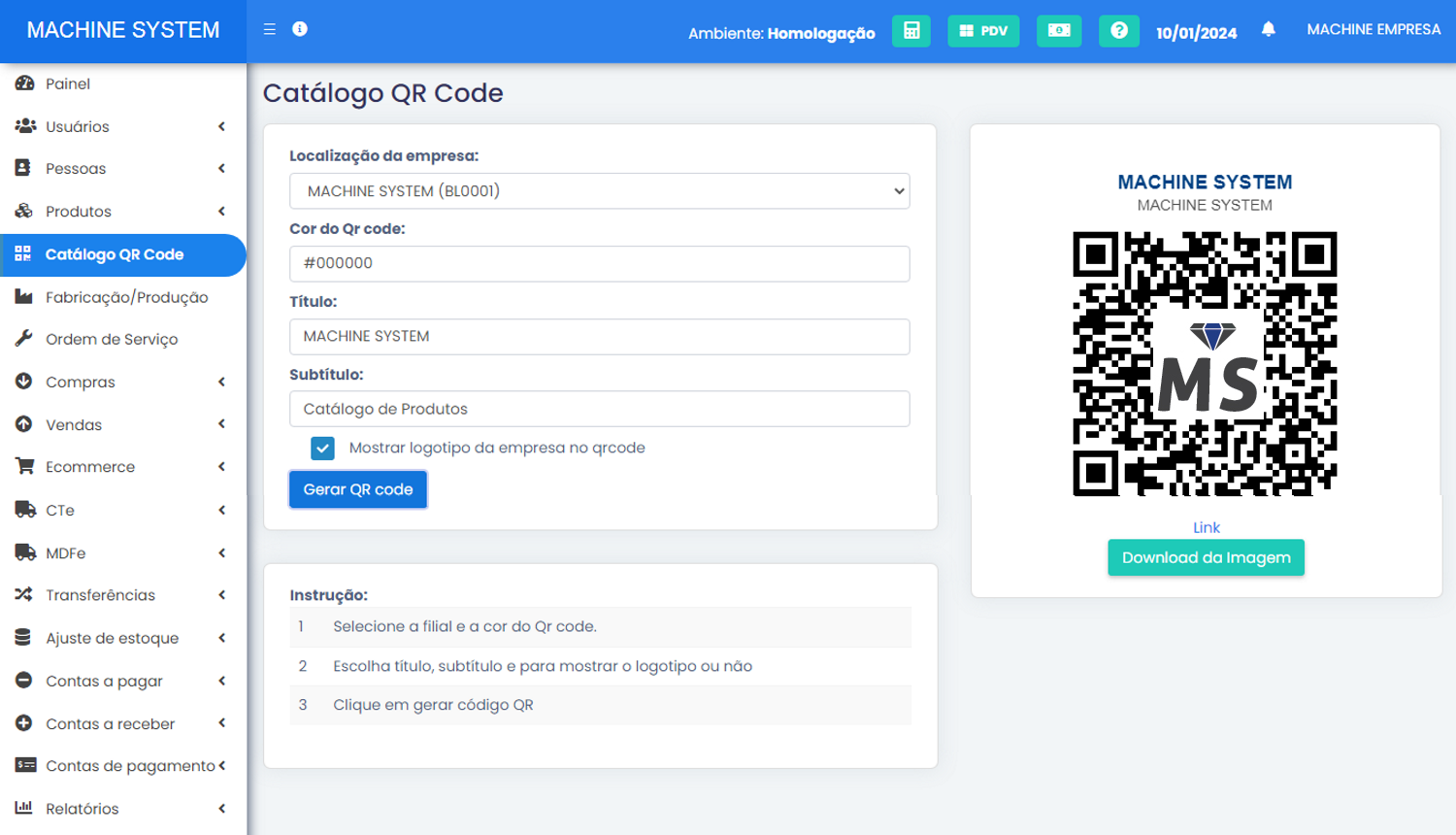Click the cash money icon button
1456x835 pixels.
[1059, 31]
